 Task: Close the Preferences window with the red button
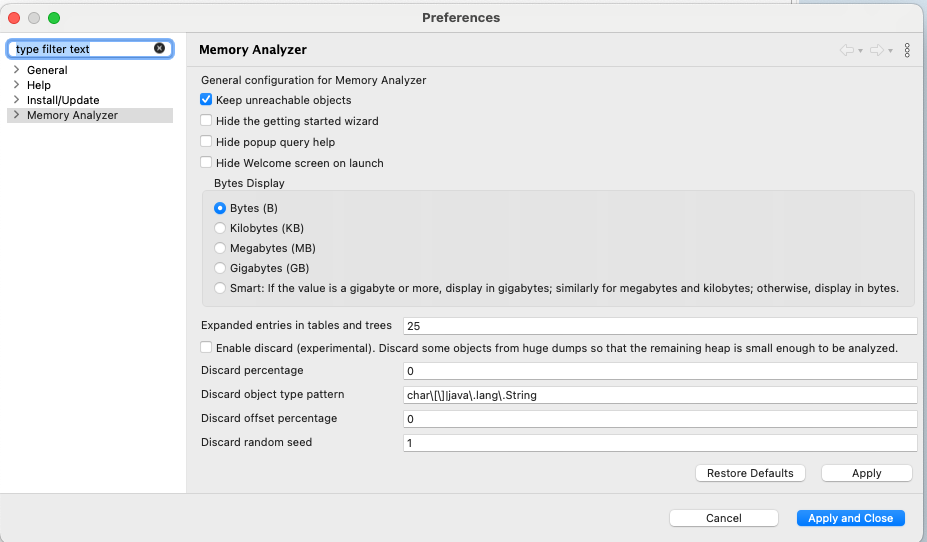14,18
